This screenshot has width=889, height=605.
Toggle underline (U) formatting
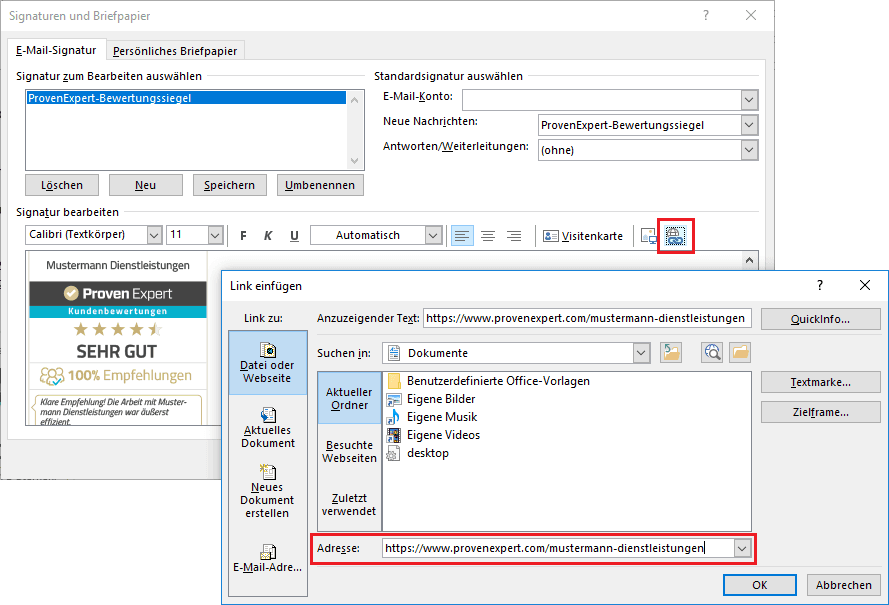coord(294,236)
